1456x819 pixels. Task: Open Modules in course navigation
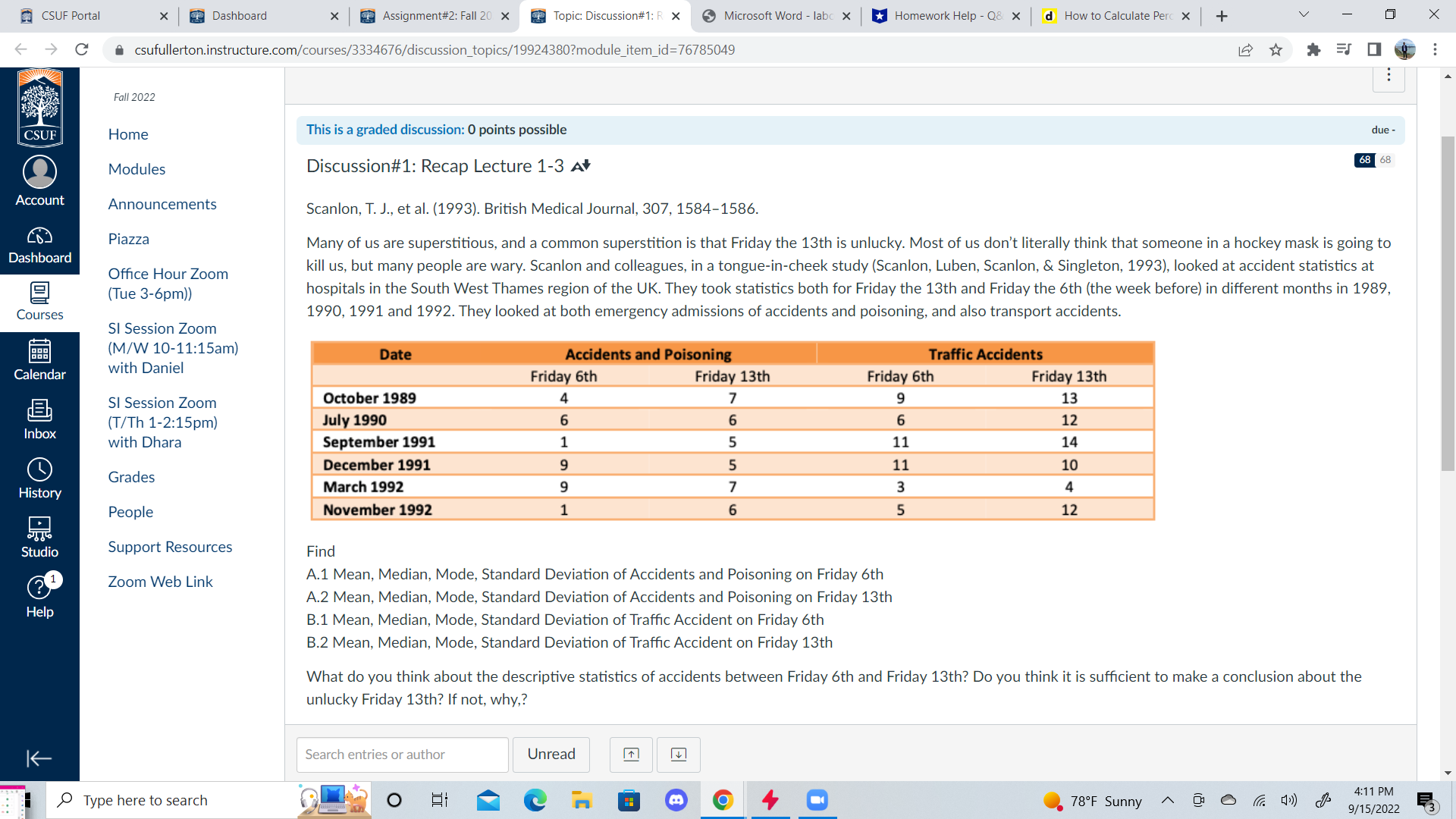click(136, 169)
